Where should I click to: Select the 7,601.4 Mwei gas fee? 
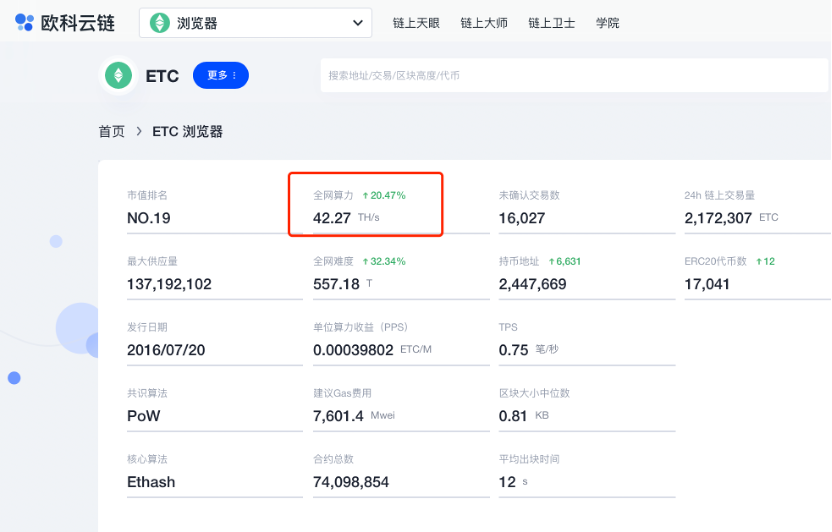[354, 416]
